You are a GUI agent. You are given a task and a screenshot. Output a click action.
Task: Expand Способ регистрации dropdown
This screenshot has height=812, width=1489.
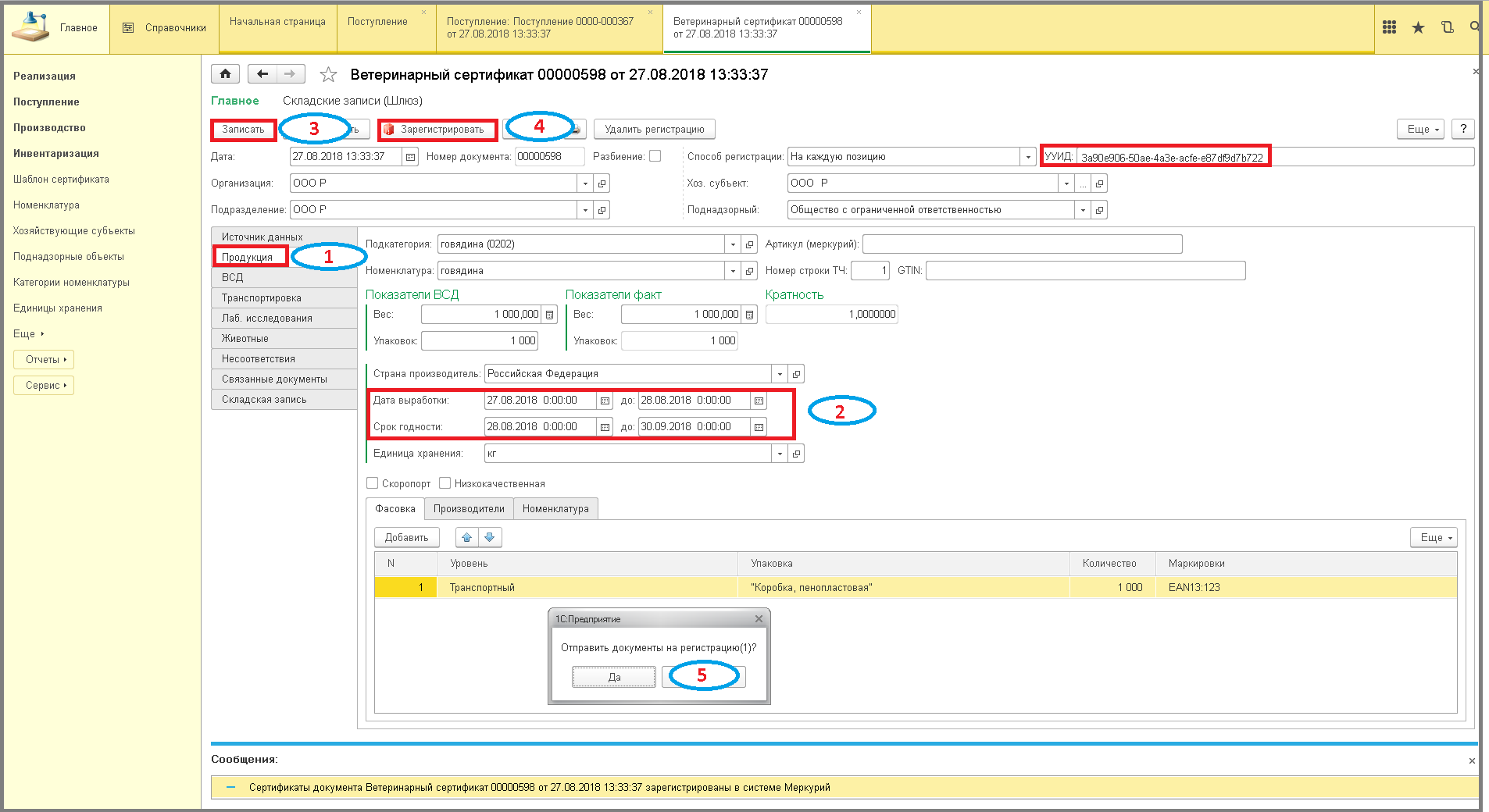click(1028, 157)
